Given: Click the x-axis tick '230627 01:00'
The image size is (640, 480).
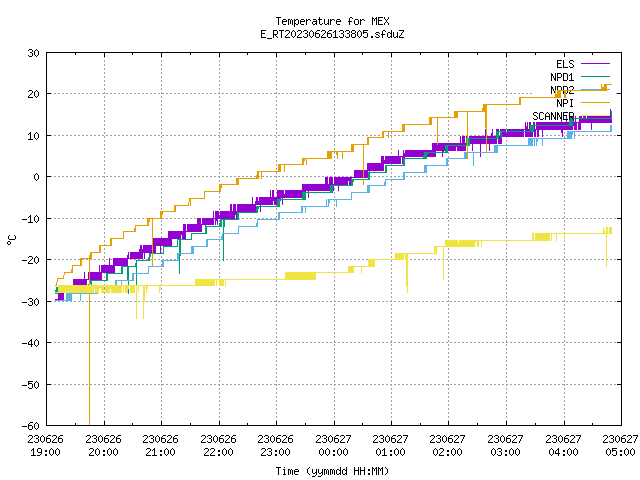Looking at the screenshot, I should click(x=391, y=446).
